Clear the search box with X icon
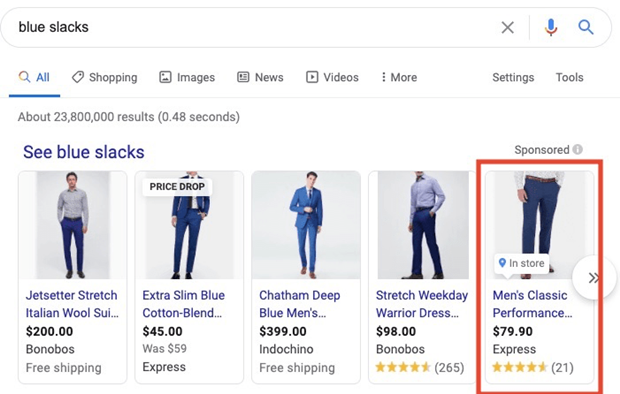 point(508,28)
